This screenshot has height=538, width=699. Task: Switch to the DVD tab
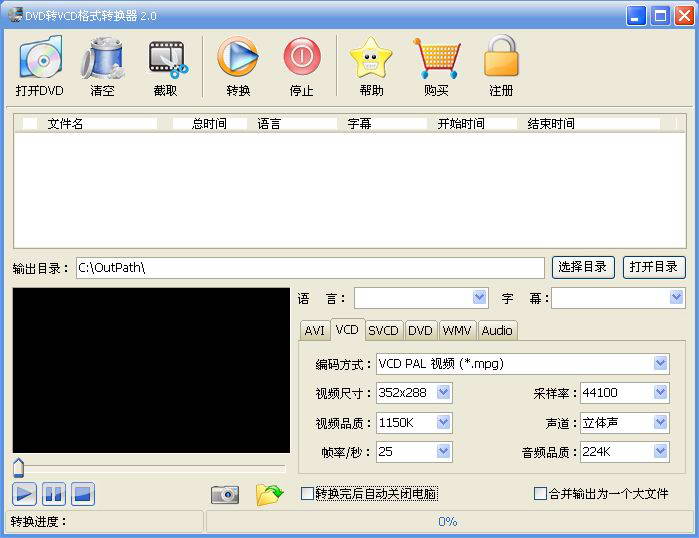[420, 330]
